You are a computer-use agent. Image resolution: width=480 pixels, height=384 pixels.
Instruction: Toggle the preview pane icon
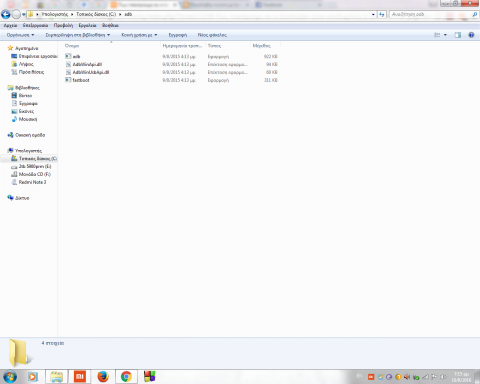point(458,35)
